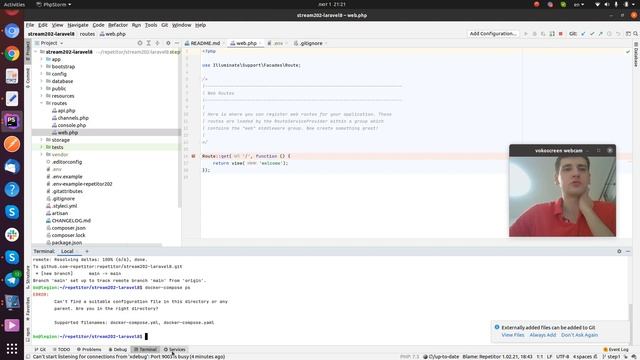The width and height of the screenshot is (640, 360).
Task: Toggle the Services tool window button
Action: [175, 349]
